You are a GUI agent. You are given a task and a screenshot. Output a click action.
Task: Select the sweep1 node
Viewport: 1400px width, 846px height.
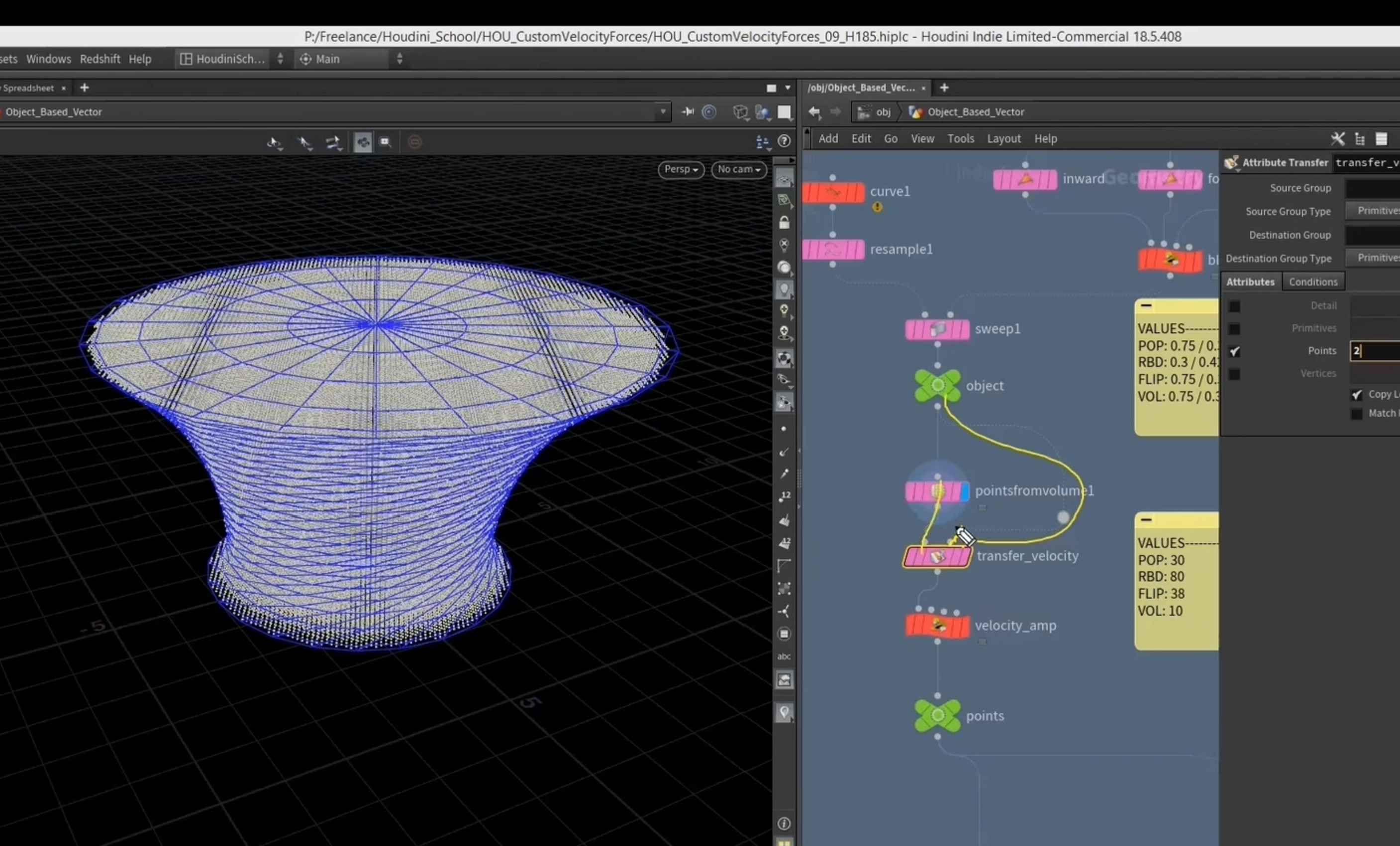tap(937, 329)
